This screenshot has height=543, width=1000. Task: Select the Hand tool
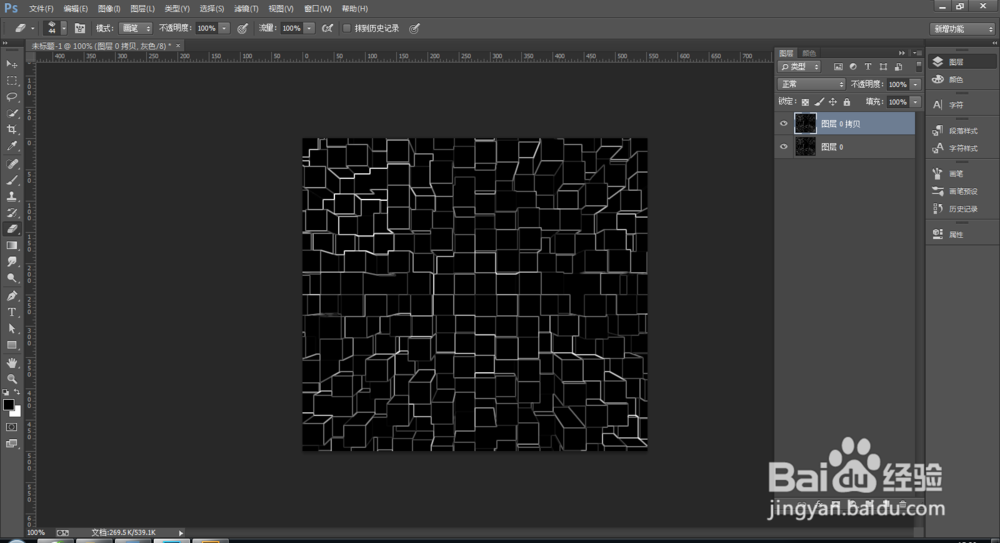coord(11,362)
